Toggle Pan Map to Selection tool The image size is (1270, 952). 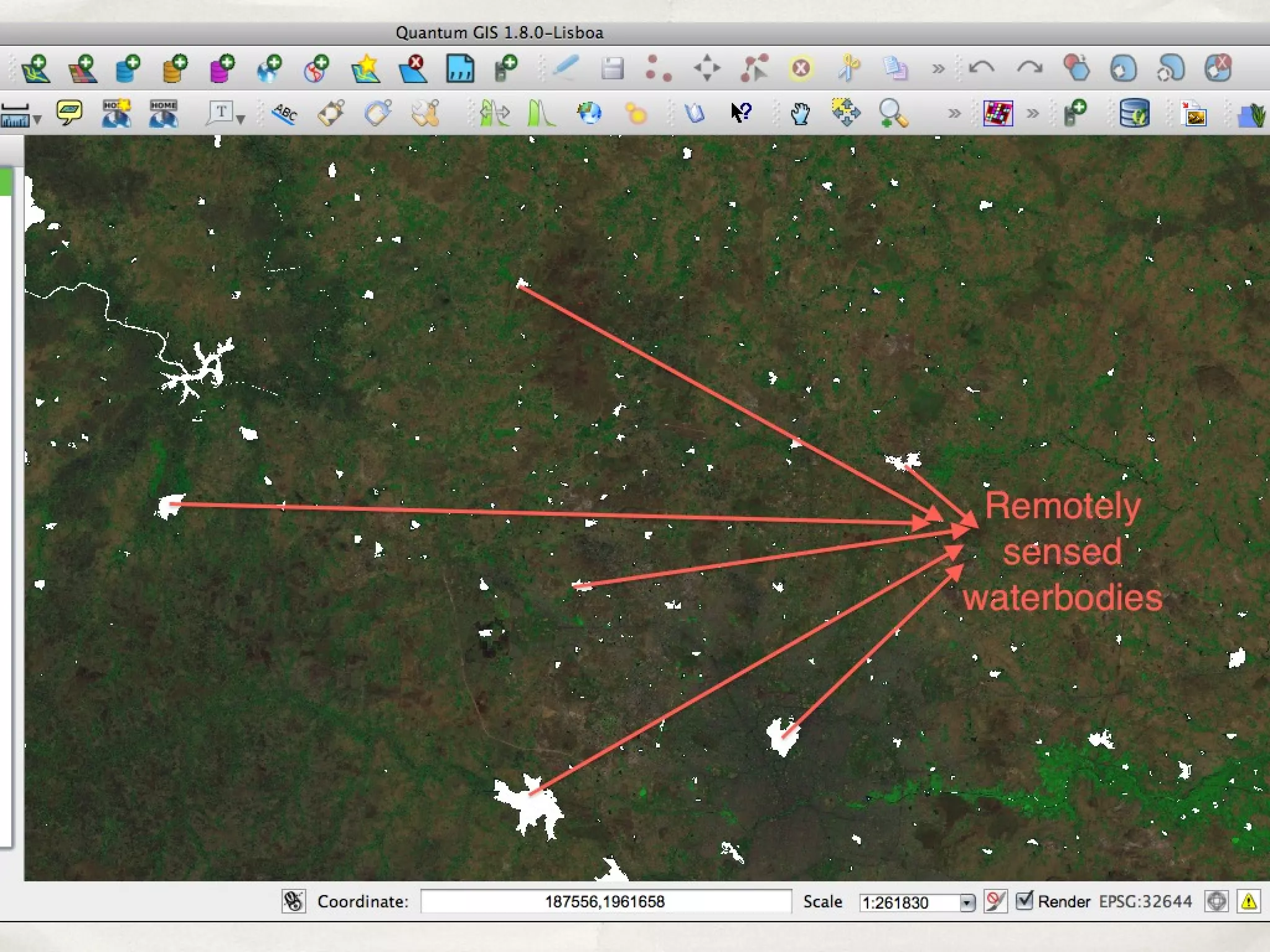(846, 113)
